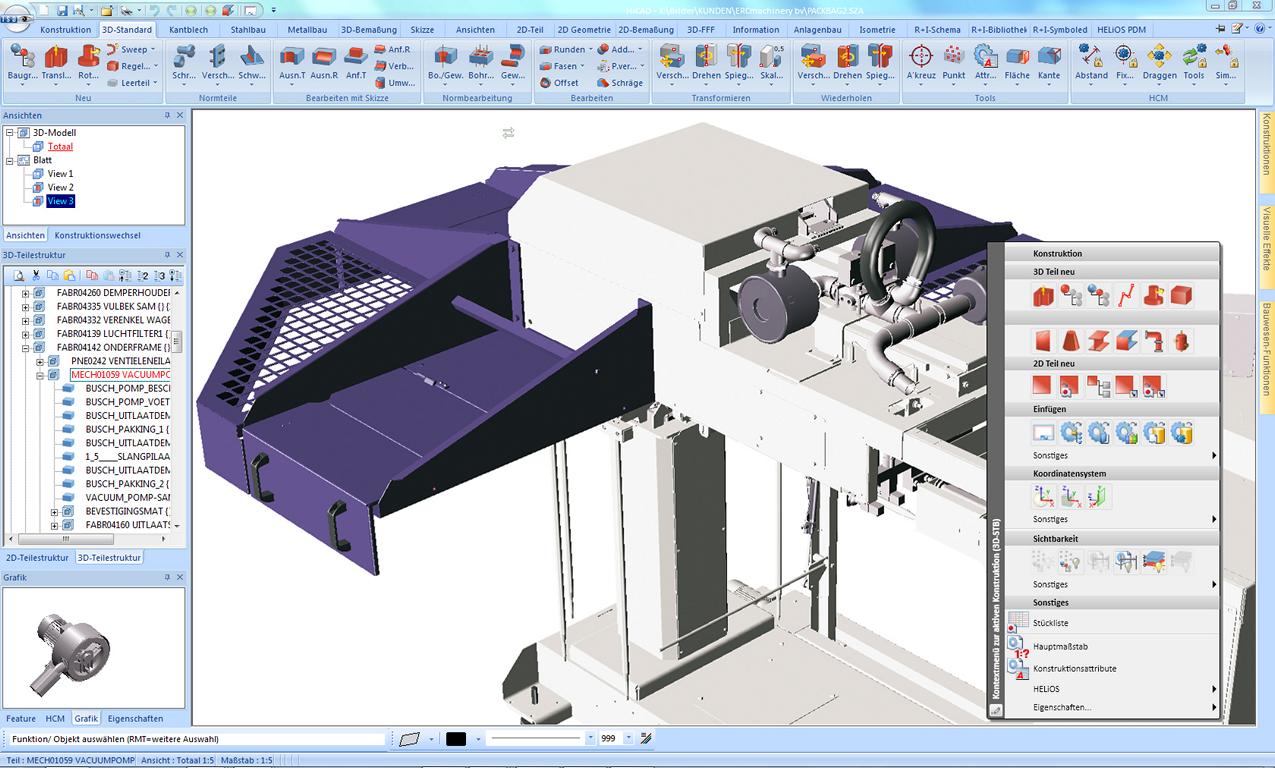1275x768 pixels.
Task: Open the Runden dropdown arrow
Action: [x=590, y=49]
